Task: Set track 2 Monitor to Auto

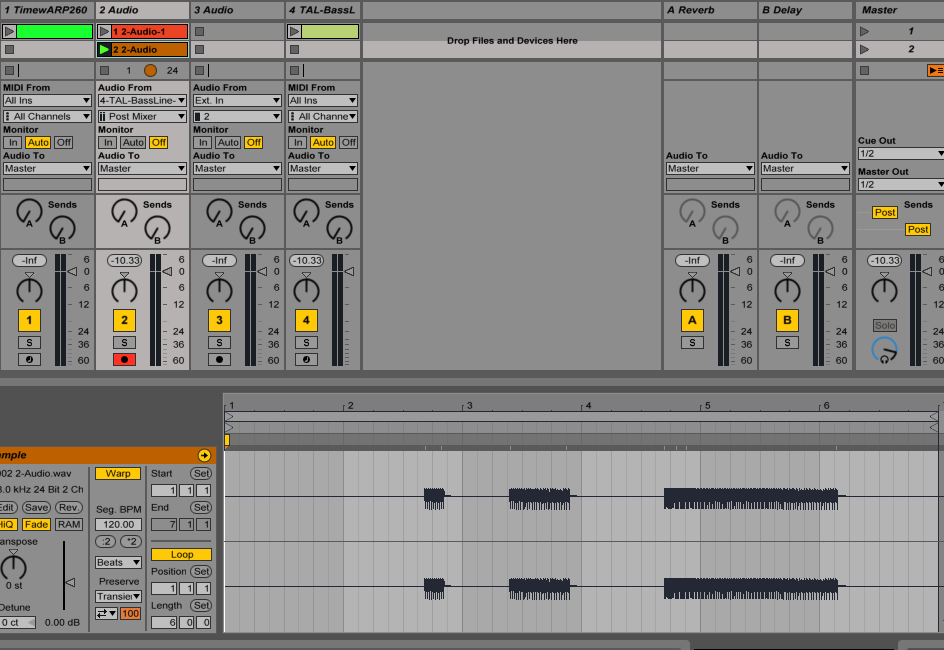Action: coord(133,143)
